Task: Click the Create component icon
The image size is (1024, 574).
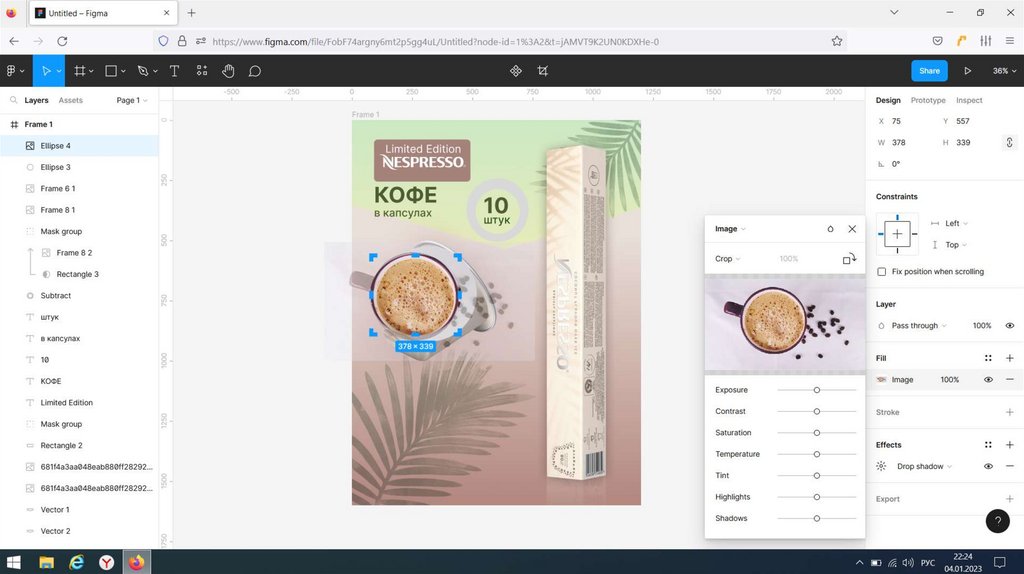Action: tap(516, 71)
